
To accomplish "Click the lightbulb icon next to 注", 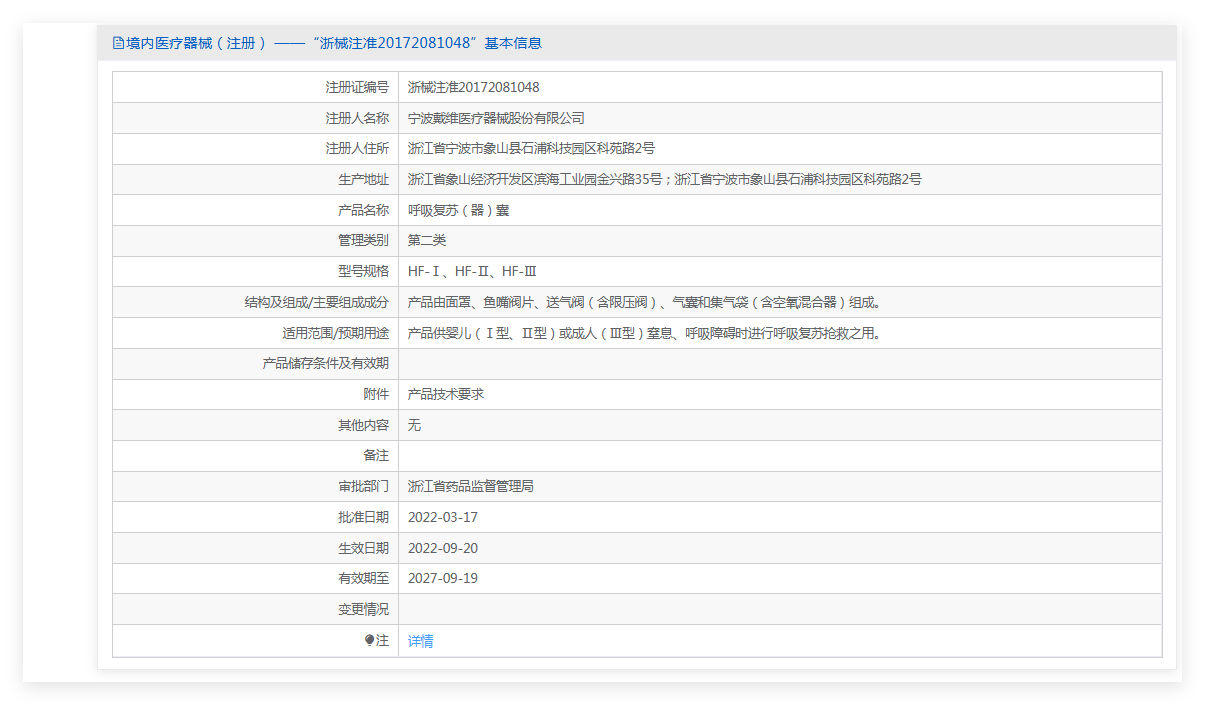I will [369, 640].
